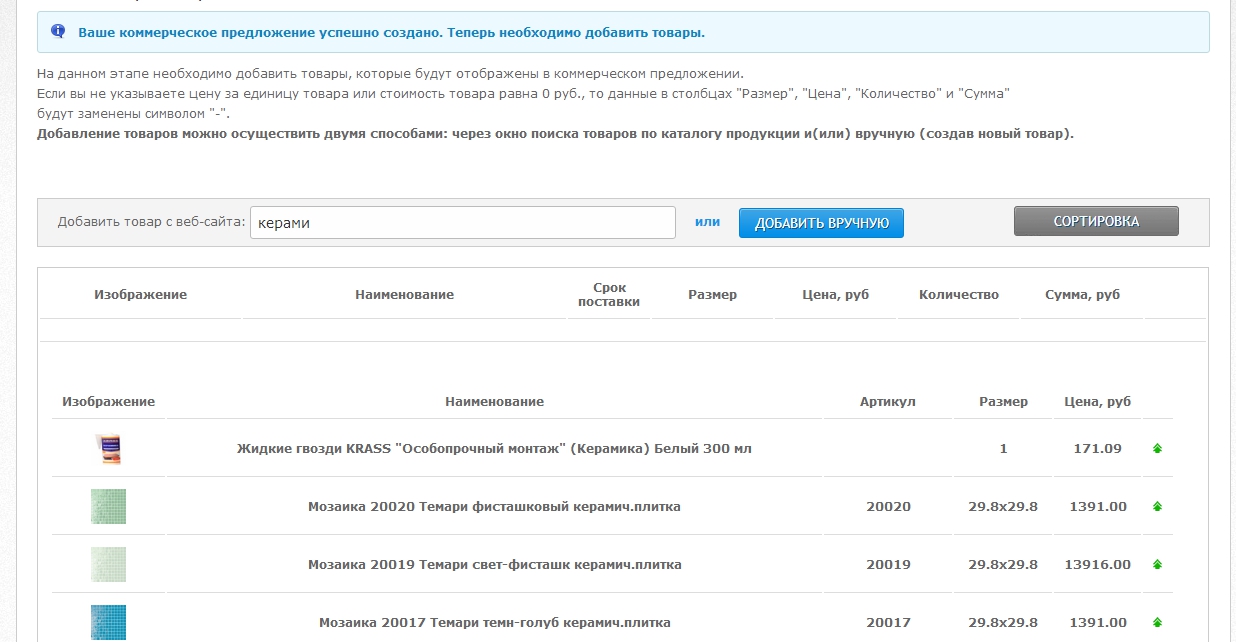Focus the product search field containing 'керами'
This screenshot has height=642, width=1236.
[x=462, y=222]
